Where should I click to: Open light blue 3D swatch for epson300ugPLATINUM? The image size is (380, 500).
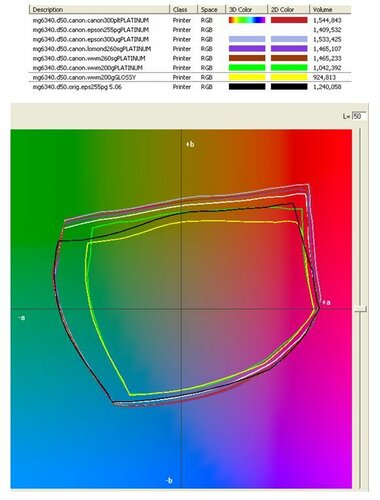[247, 39]
